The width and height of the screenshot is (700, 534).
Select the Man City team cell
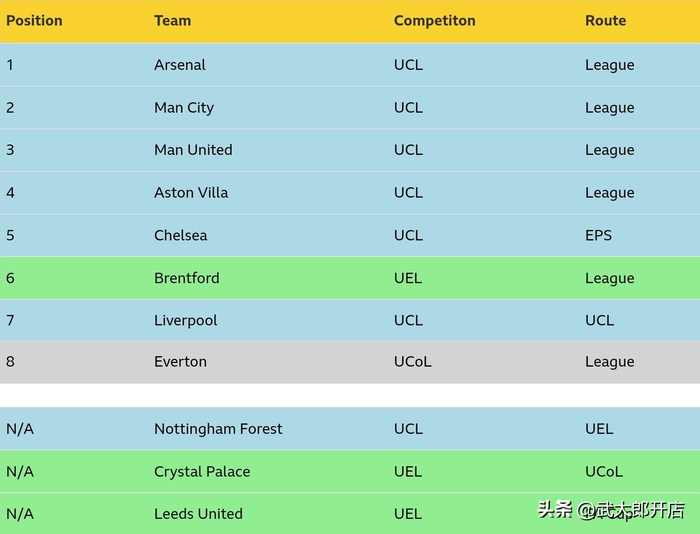coord(184,108)
